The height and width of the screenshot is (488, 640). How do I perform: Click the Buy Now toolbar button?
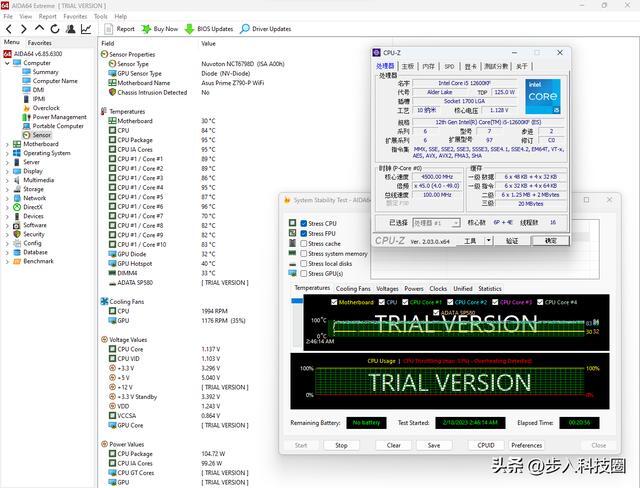point(160,29)
